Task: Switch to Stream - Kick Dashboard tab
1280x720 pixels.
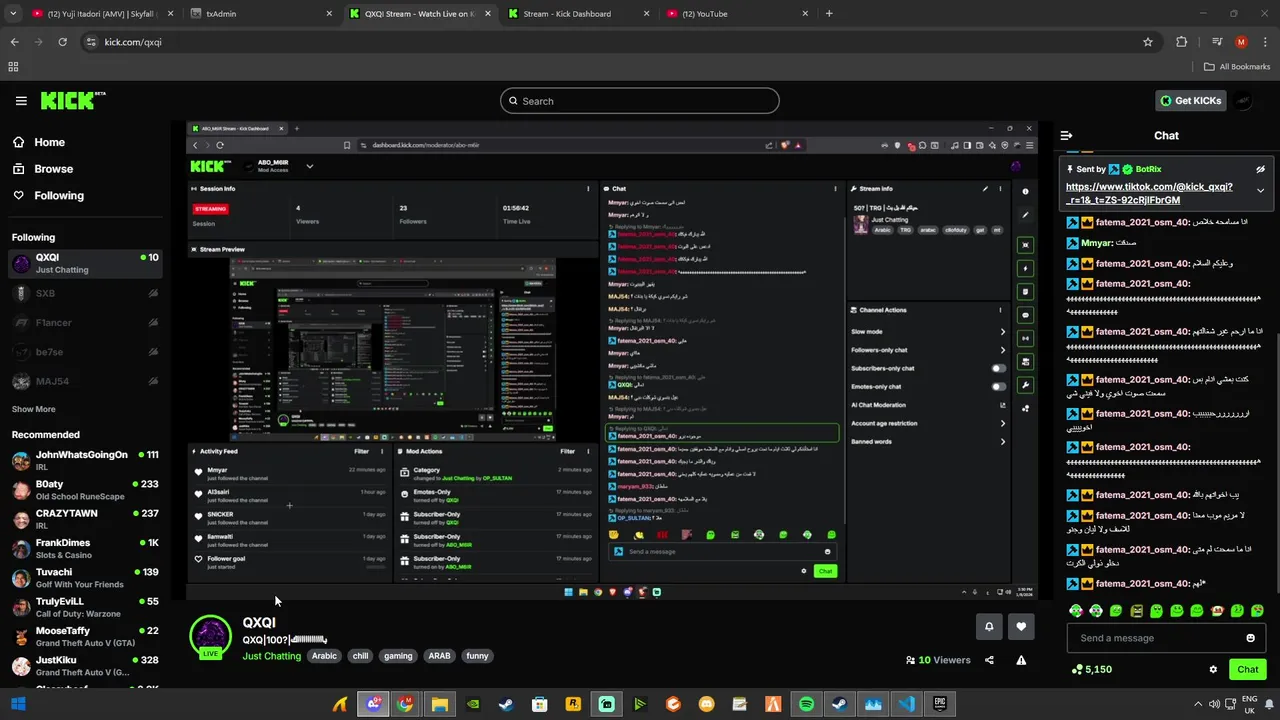Action: pos(577,14)
